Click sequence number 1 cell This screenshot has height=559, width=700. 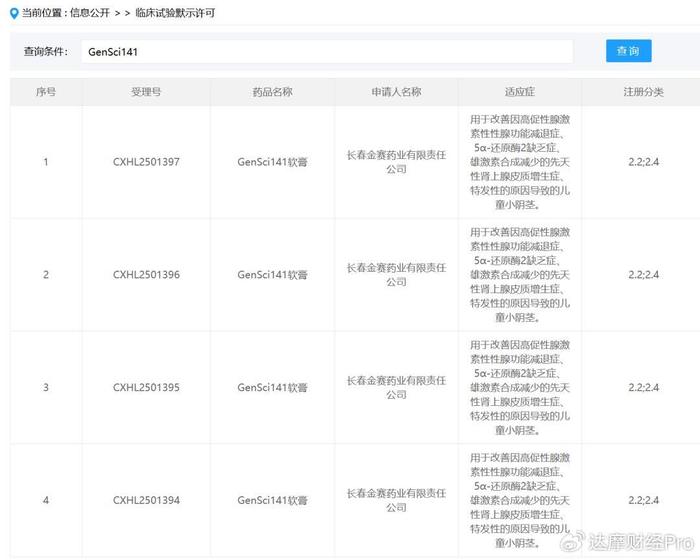coord(46,162)
